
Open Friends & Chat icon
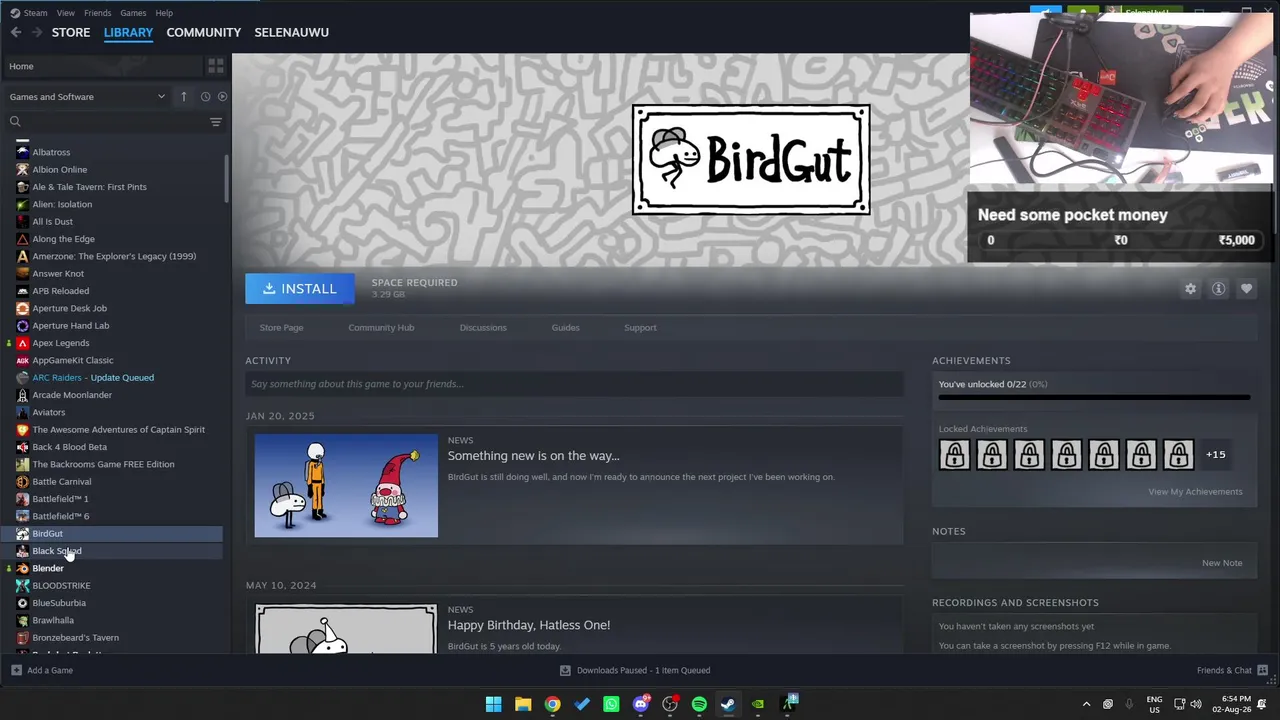click(1262, 670)
